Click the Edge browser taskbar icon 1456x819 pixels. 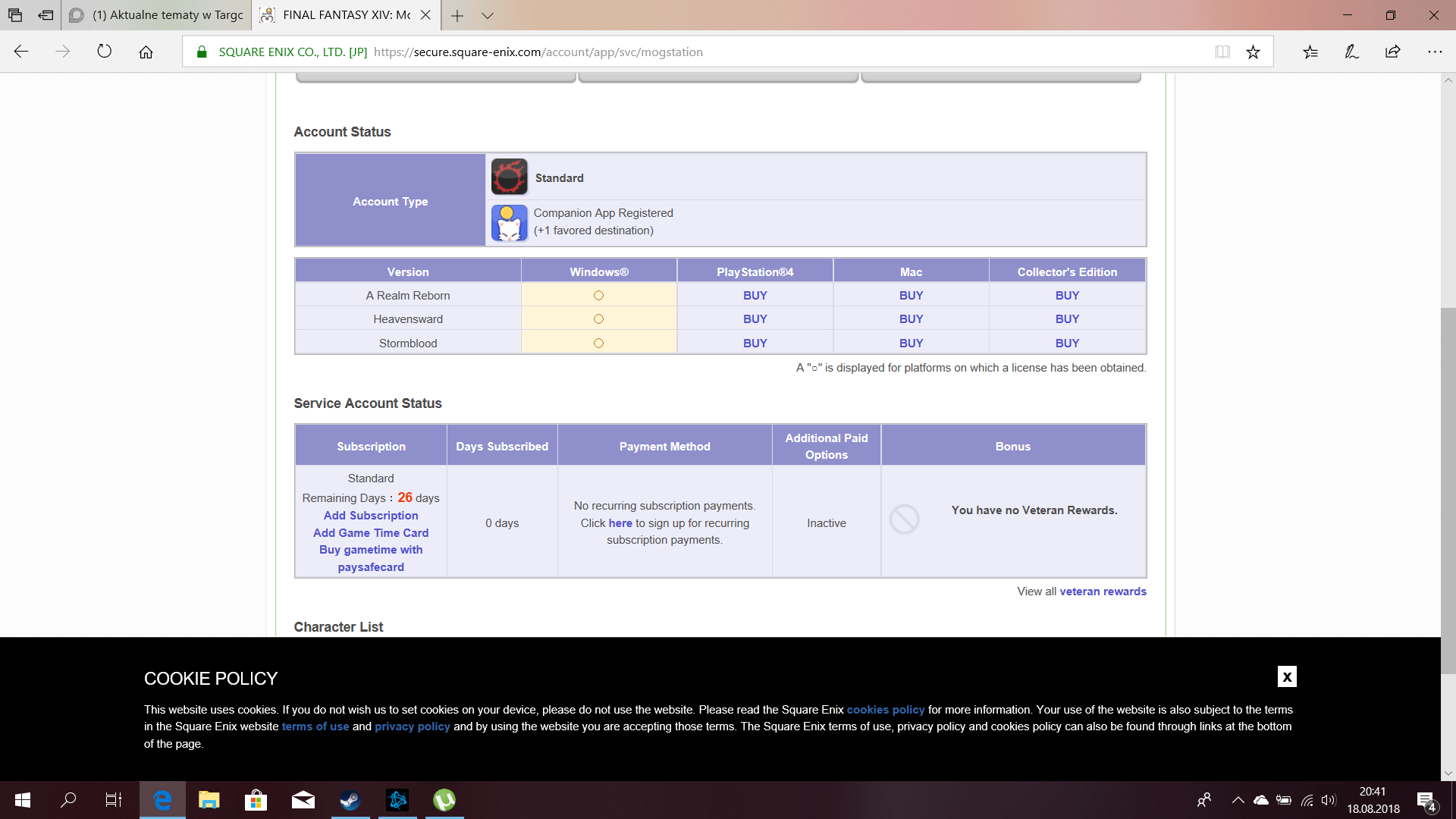[162, 800]
